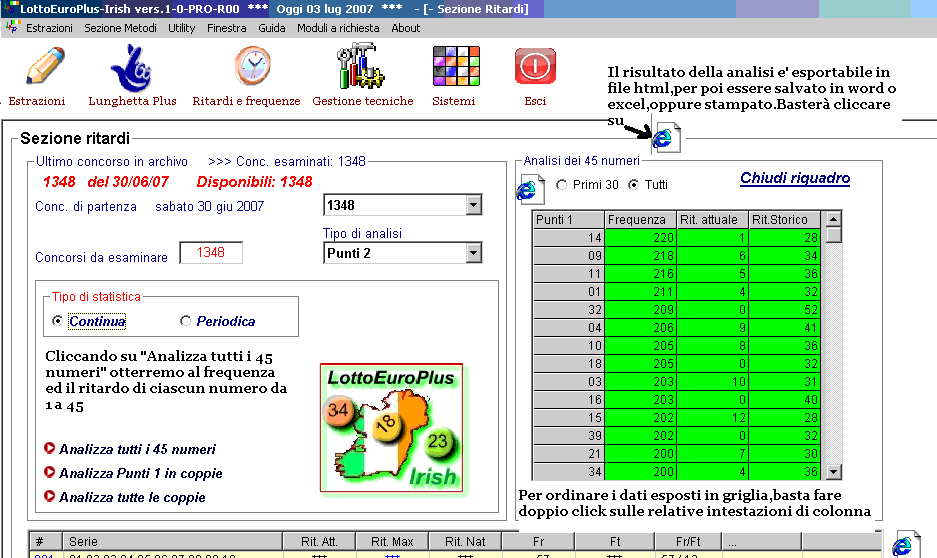This screenshot has height=558, width=937.
Task: Click row number 34 in Punti 1 column
Action: pyautogui.click(x=568, y=471)
